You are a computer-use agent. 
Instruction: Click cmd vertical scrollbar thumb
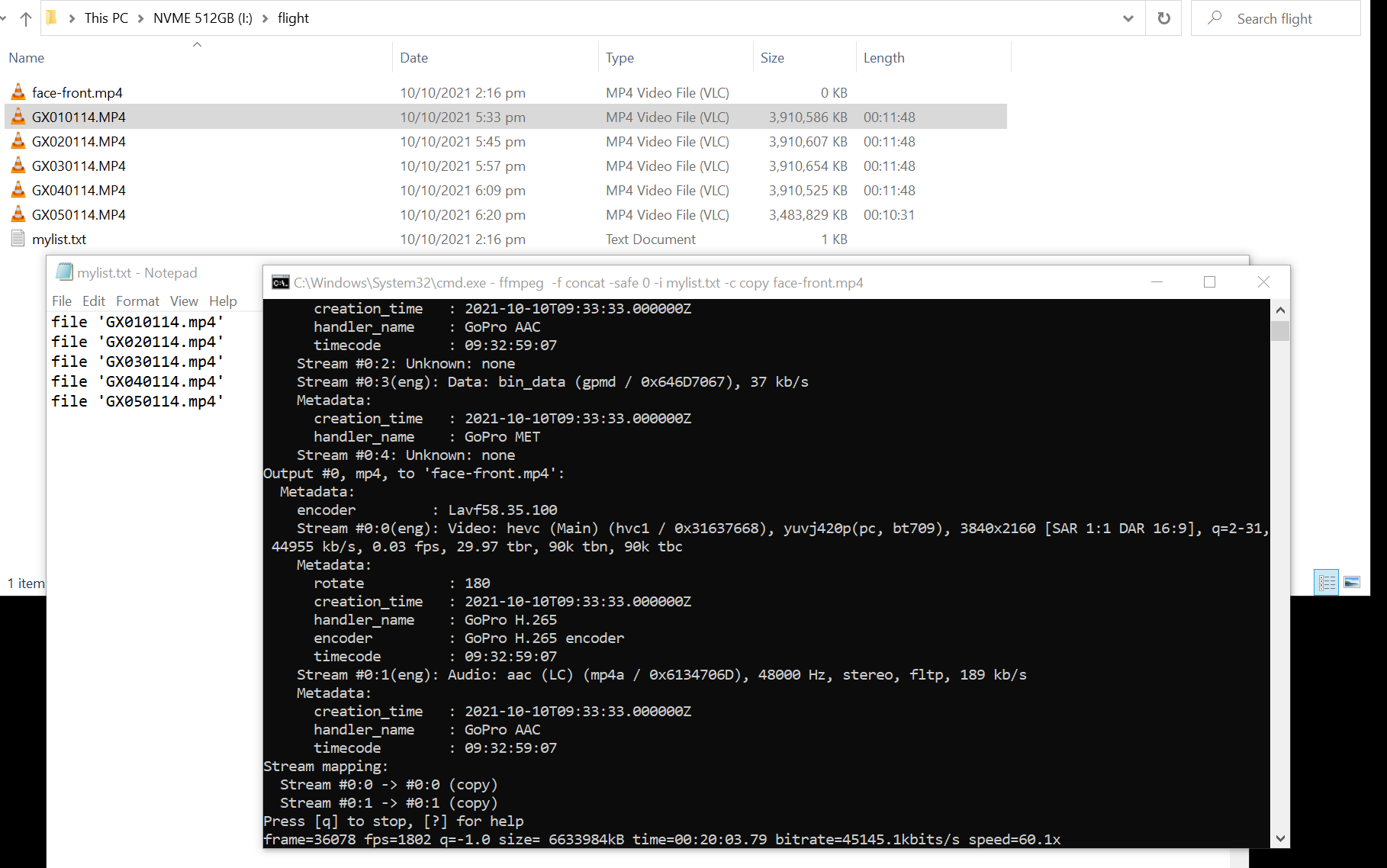point(1280,331)
